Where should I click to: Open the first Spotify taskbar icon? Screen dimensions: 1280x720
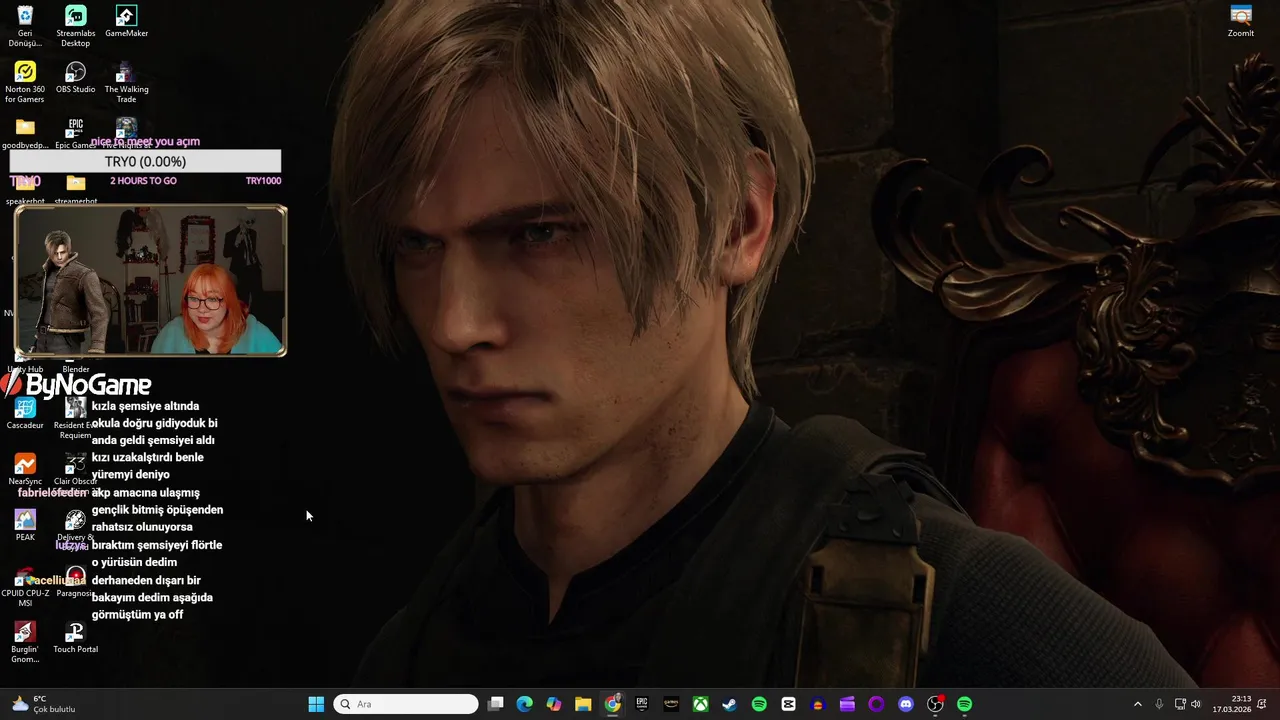click(759, 704)
